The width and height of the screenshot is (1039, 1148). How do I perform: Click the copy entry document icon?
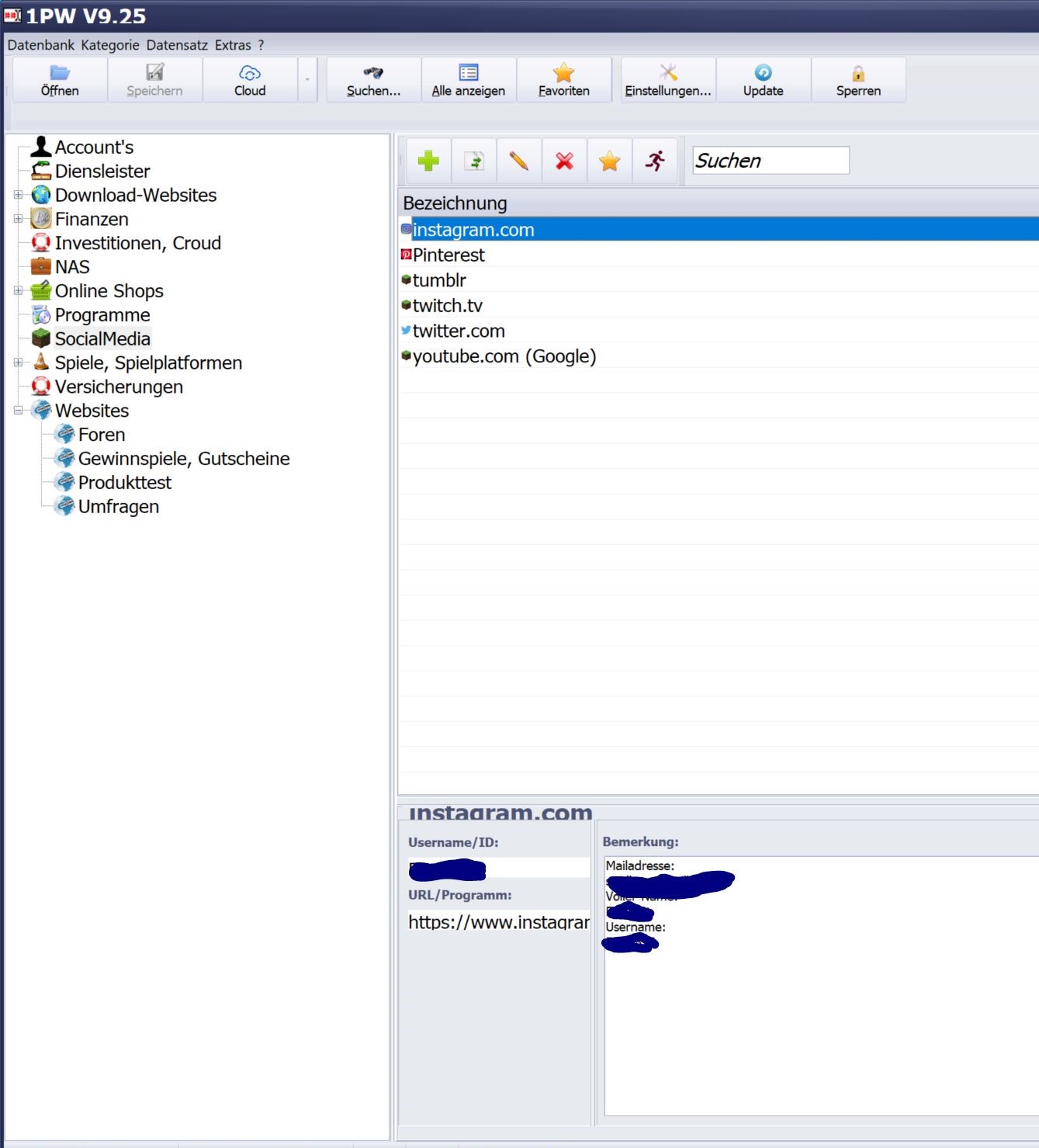[473, 161]
